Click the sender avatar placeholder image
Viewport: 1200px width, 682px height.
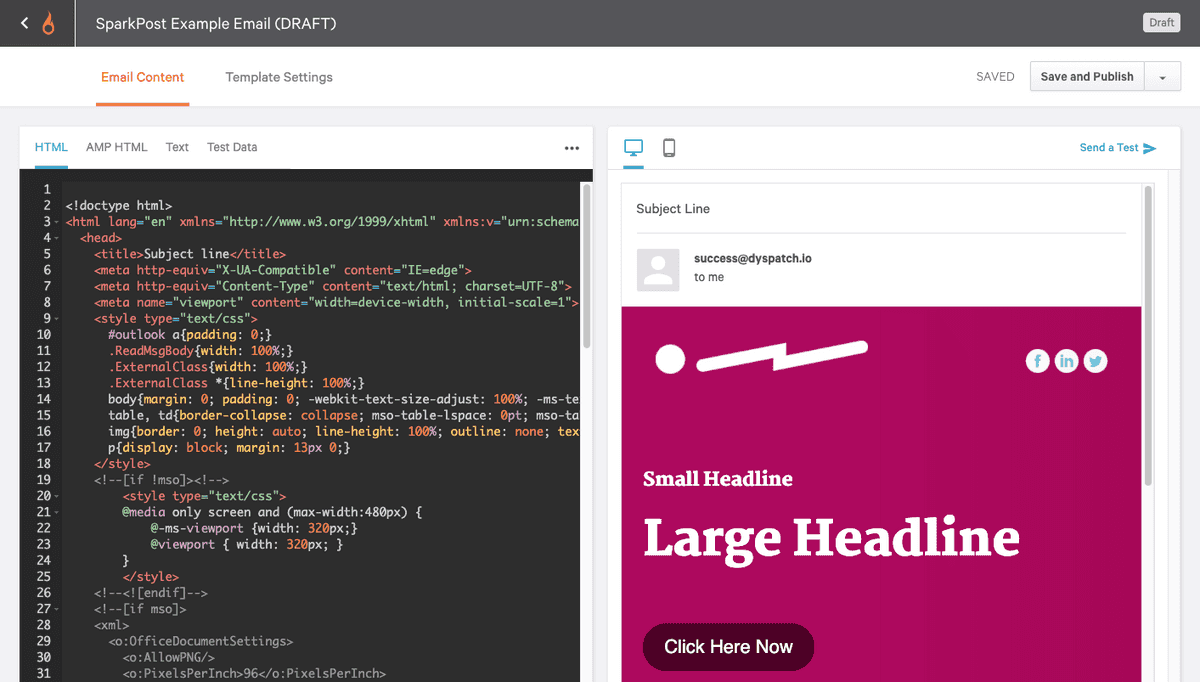[658, 270]
